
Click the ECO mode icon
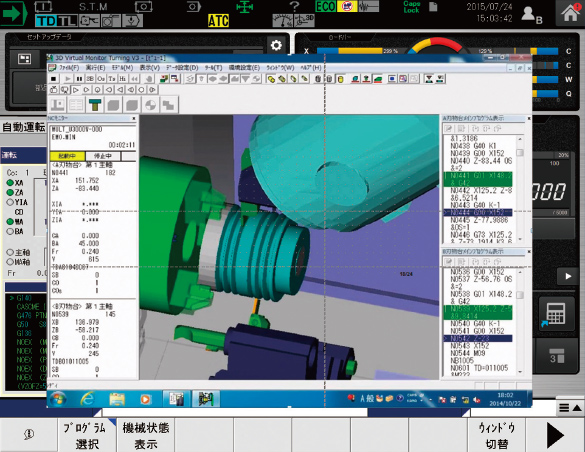click(325, 6)
